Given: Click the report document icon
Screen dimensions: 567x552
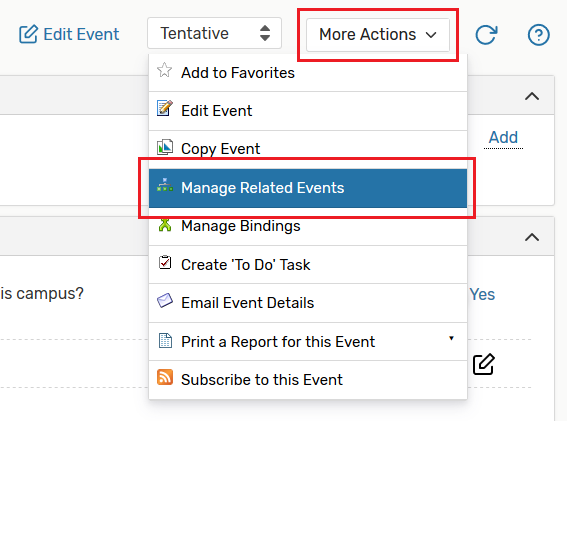Looking at the screenshot, I should point(165,340).
